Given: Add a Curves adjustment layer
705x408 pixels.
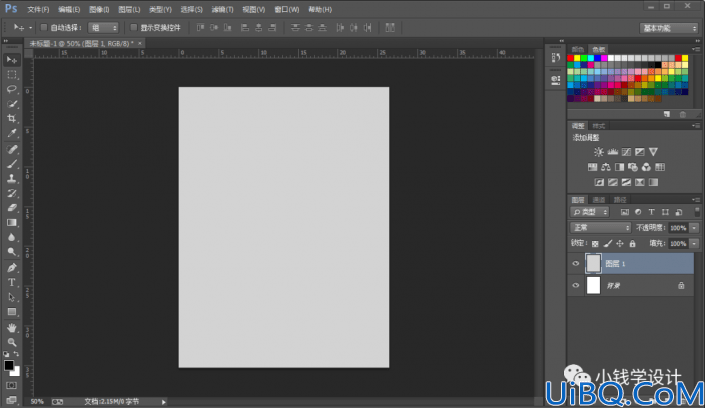Looking at the screenshot, I should pos(626,152).
